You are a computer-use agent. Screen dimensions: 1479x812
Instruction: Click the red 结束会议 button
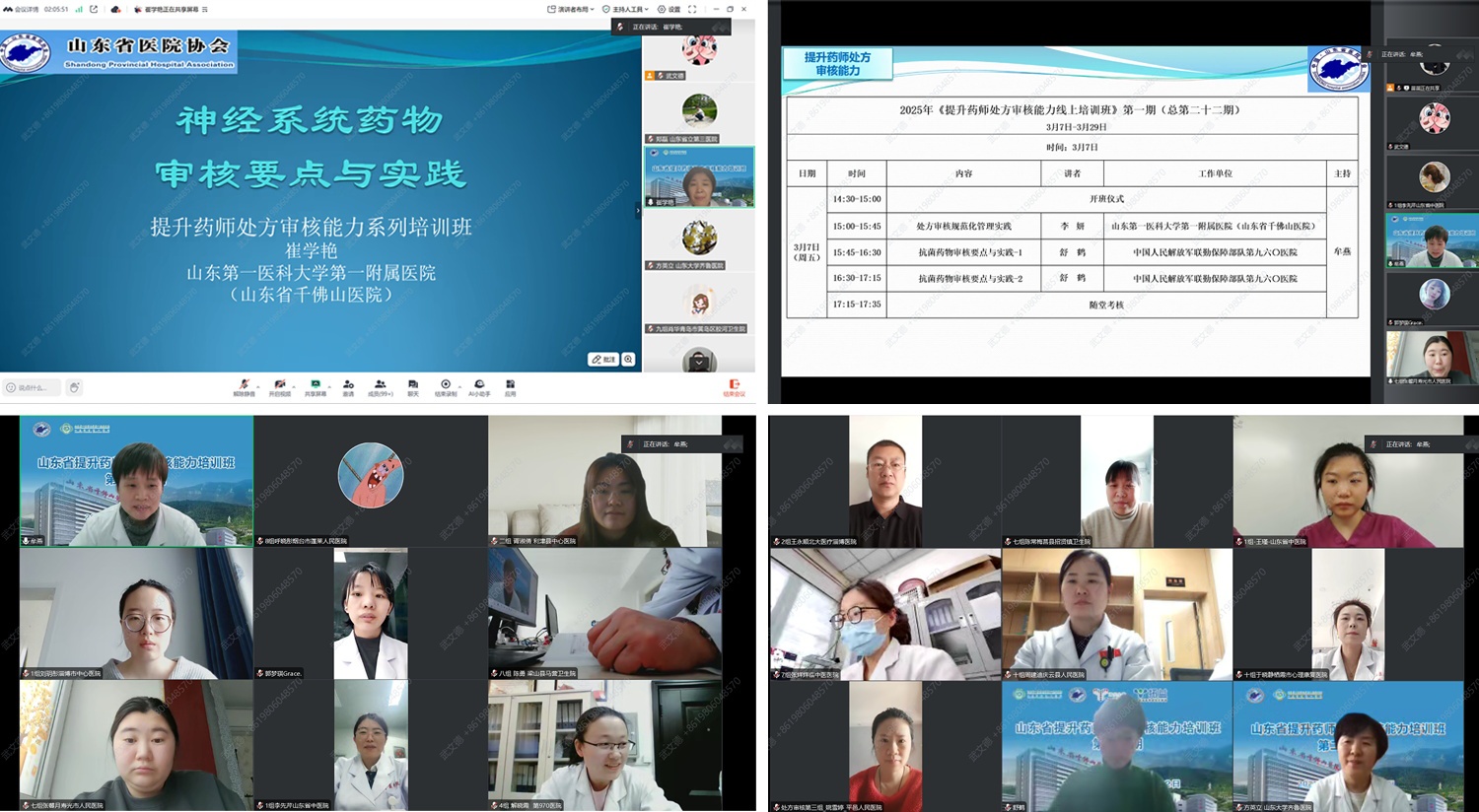click(734, 386)
